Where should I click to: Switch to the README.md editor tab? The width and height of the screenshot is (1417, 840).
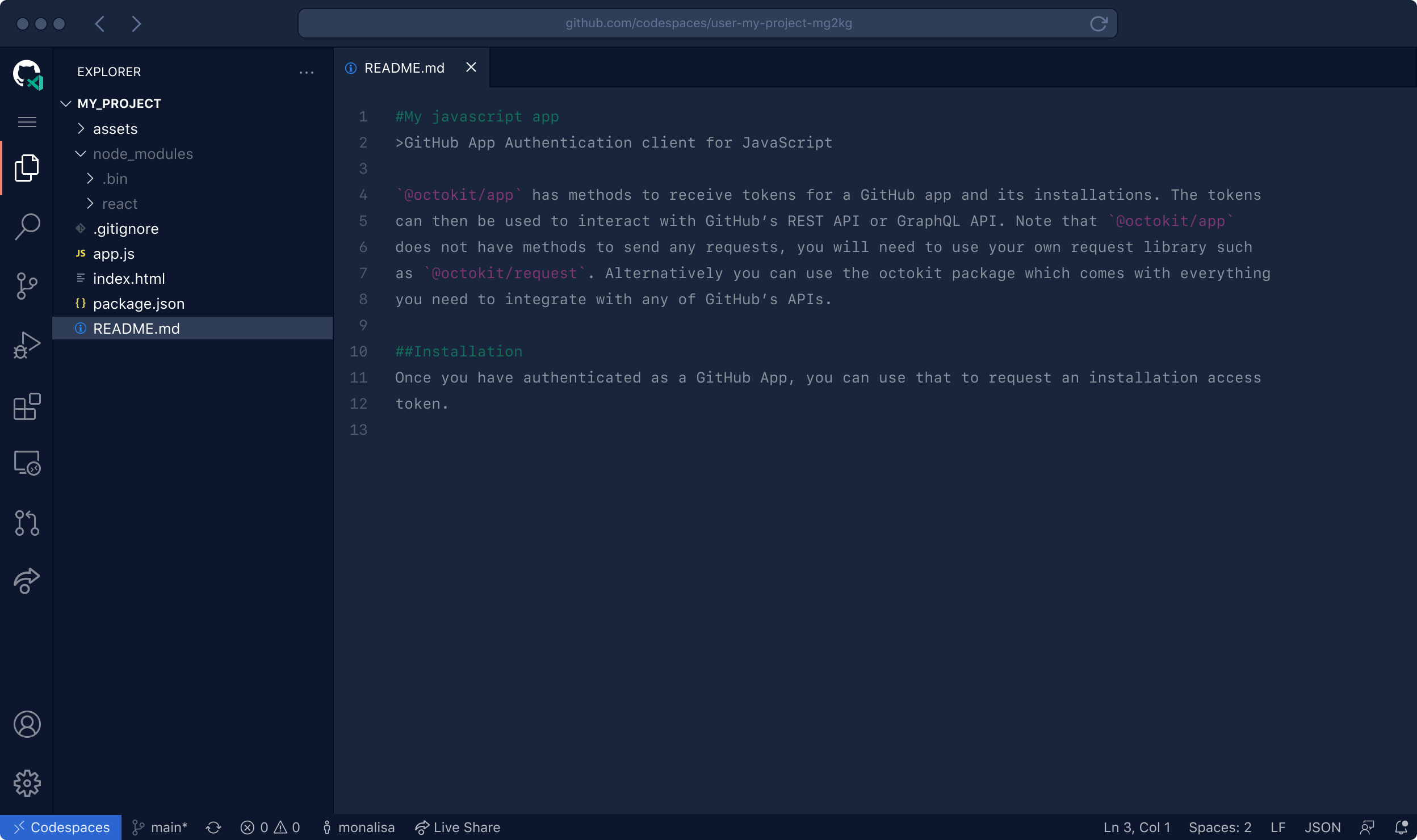coord(404,67)
